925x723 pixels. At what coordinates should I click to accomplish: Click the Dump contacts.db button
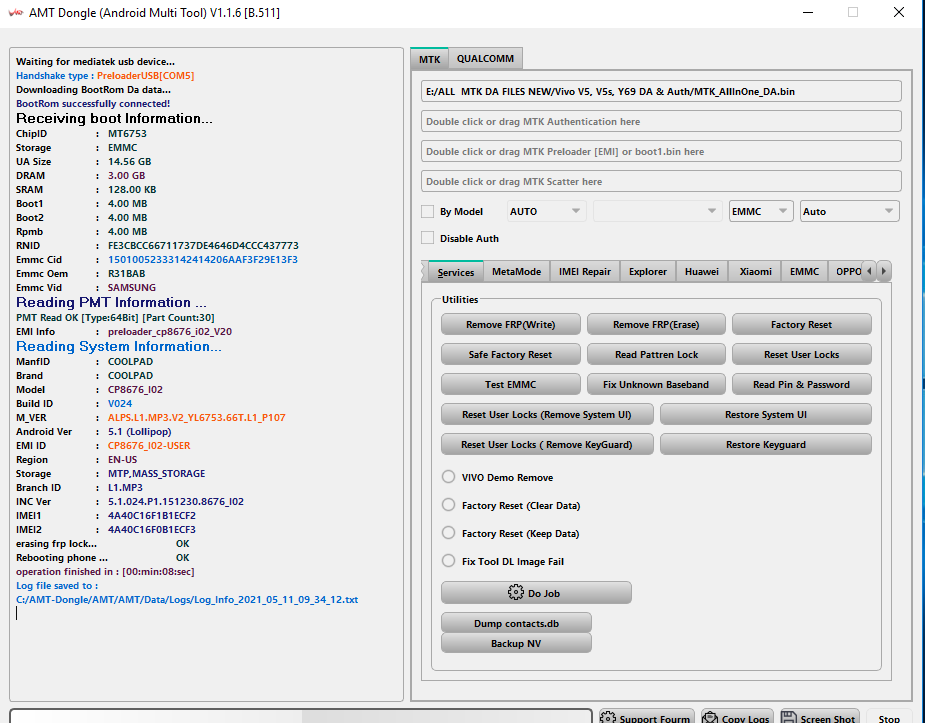516,623
